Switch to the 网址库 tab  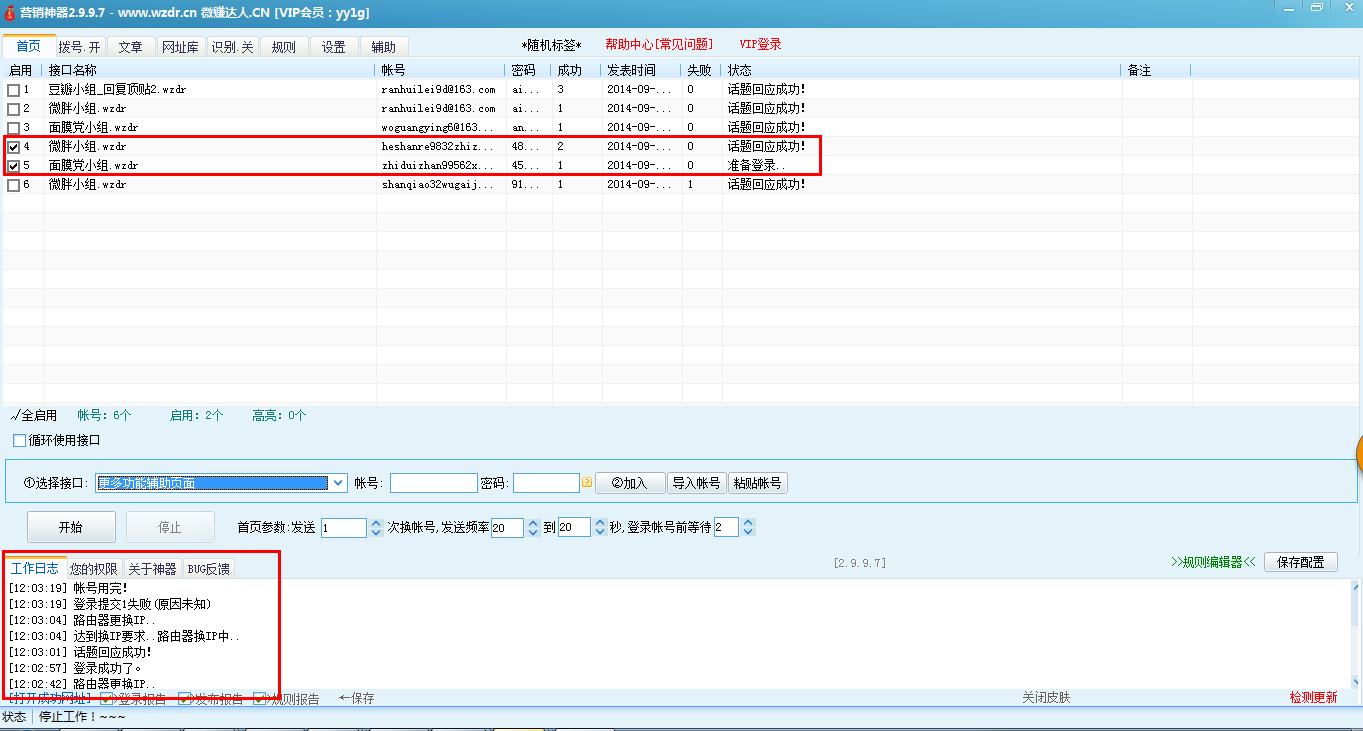coord(181,47)
